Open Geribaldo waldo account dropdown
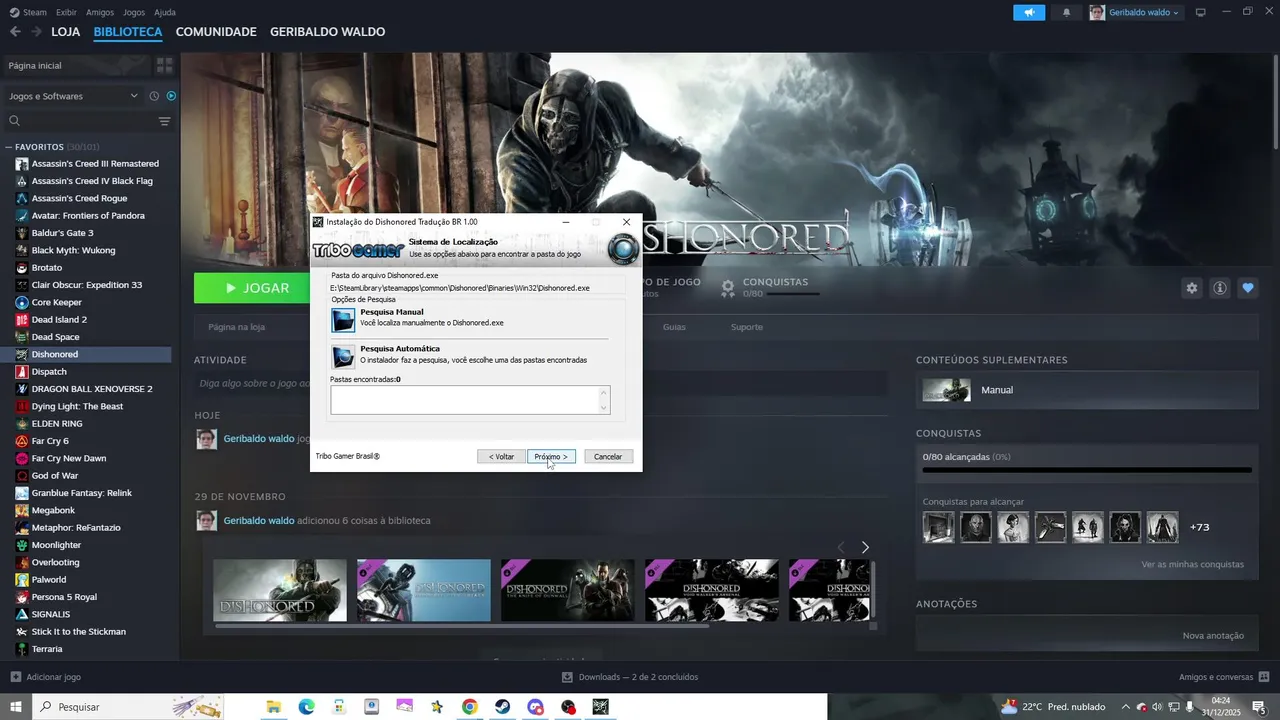The height and width of the screenshot is (720, 1280). click(1135, 12)
